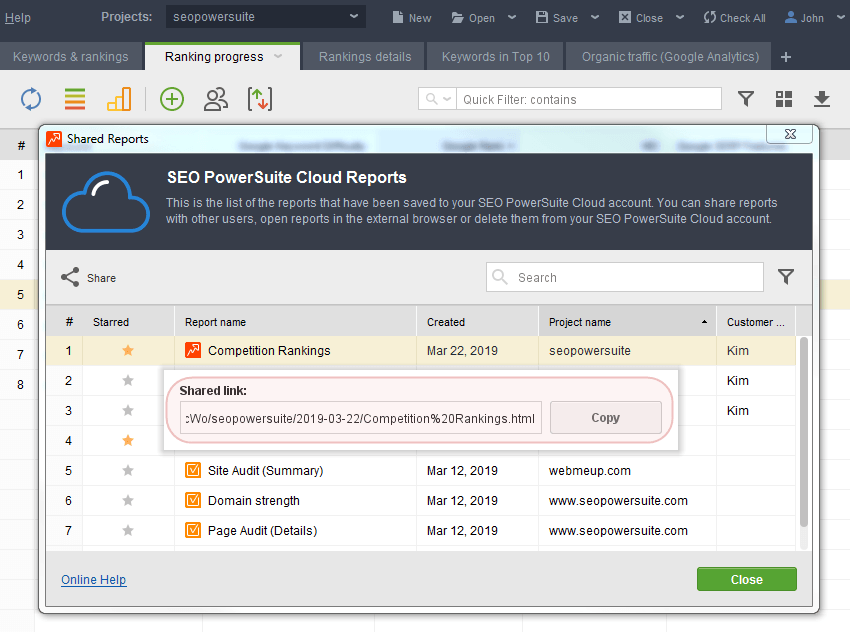The image size is (850, 632).
Task: Click the Save disk icon
Action: [542, 17]
